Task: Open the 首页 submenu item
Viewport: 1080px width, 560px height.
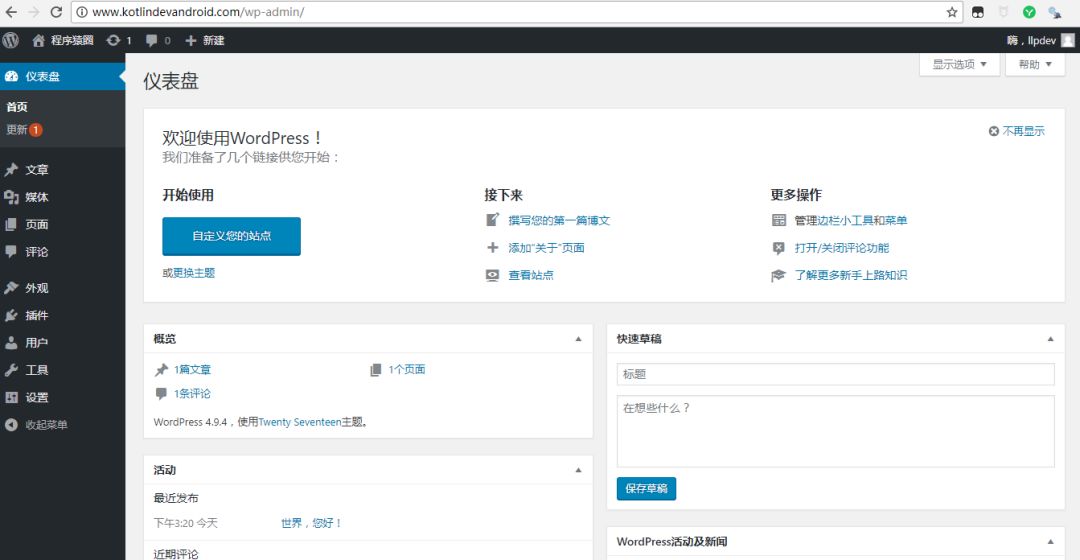Action: (x=17, y=107)
